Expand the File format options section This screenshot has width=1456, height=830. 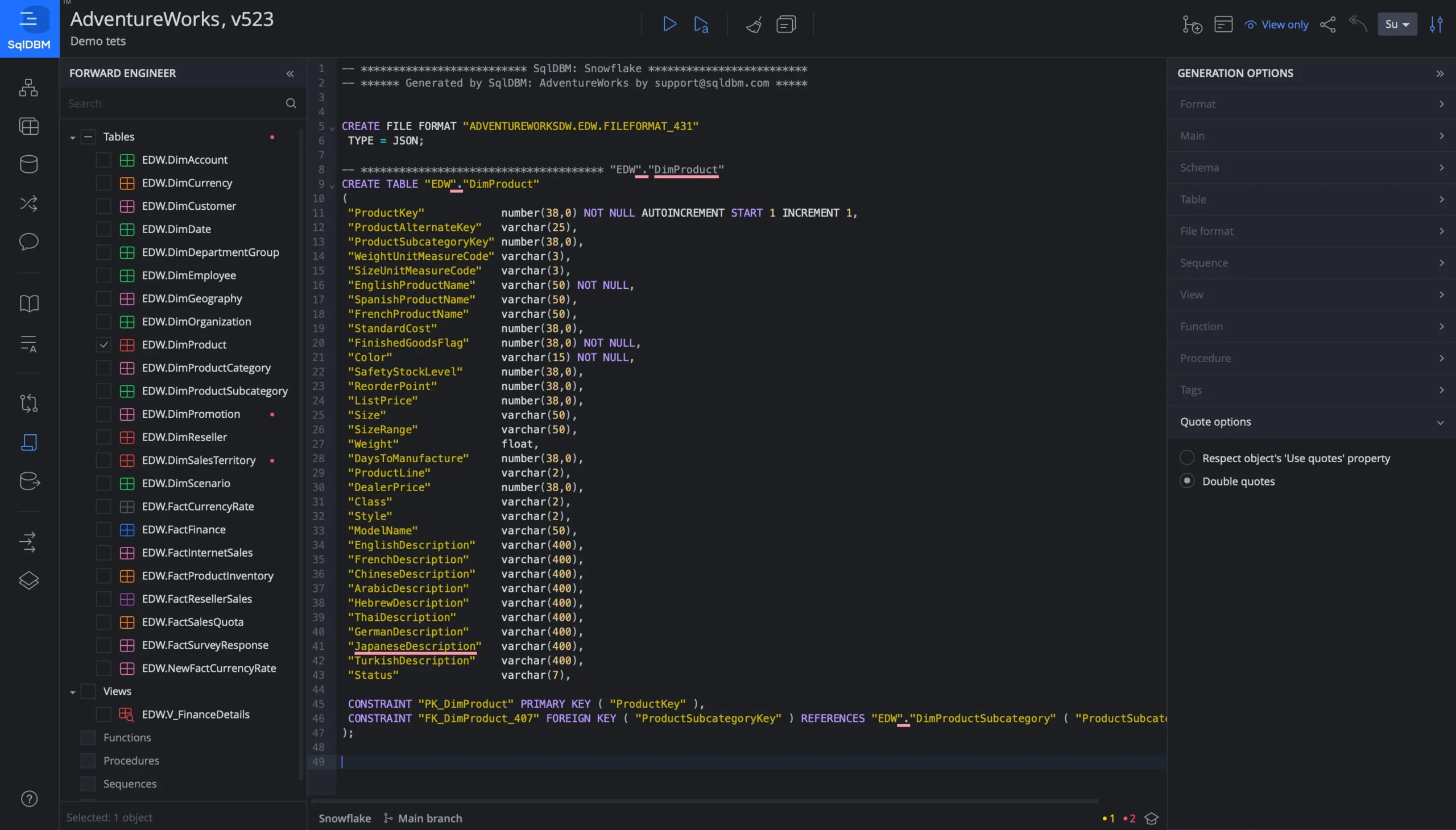click(1310, 231)
